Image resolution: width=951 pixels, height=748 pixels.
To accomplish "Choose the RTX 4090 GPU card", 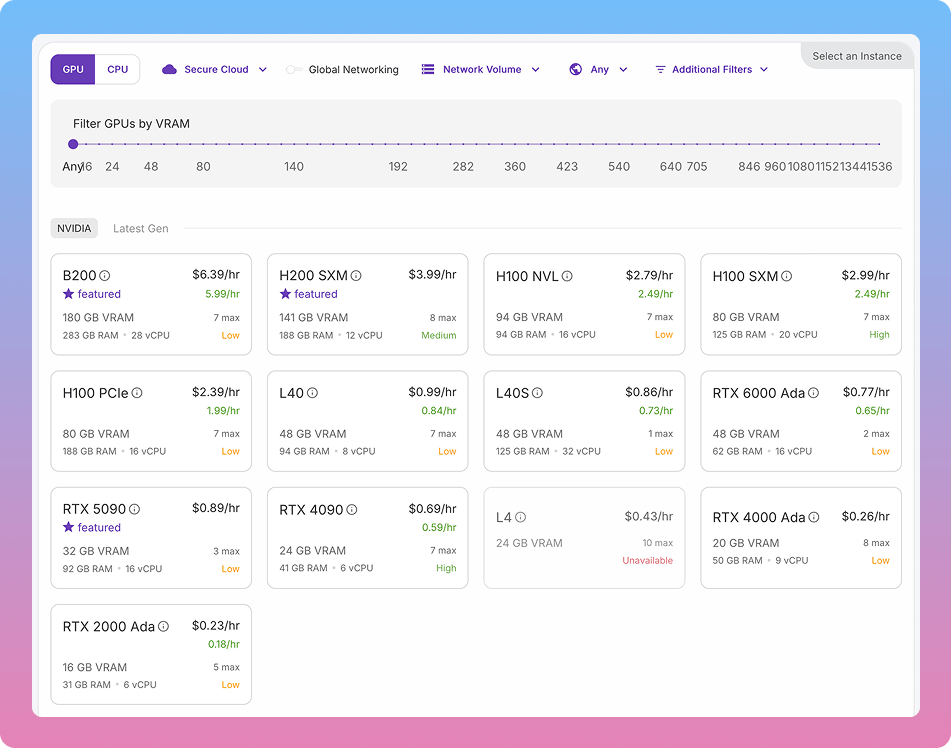I will [368, 538].
